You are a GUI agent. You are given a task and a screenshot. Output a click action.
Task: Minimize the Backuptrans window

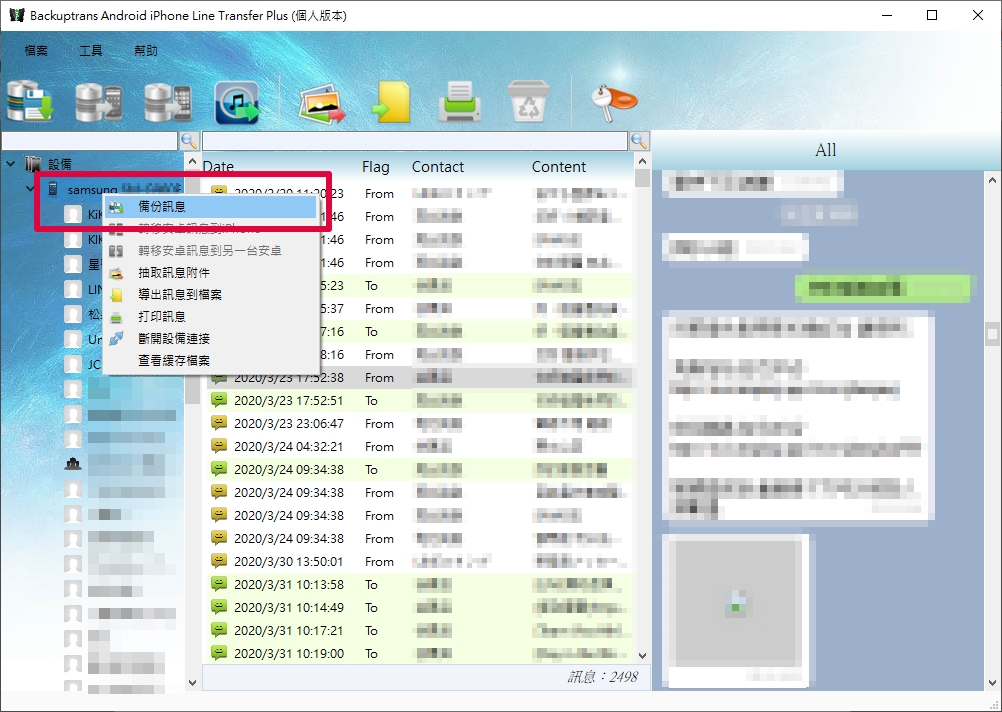click(887, 15)
